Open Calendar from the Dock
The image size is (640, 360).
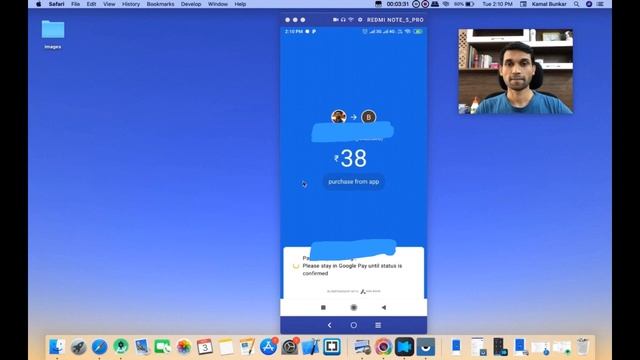point(205,347)
